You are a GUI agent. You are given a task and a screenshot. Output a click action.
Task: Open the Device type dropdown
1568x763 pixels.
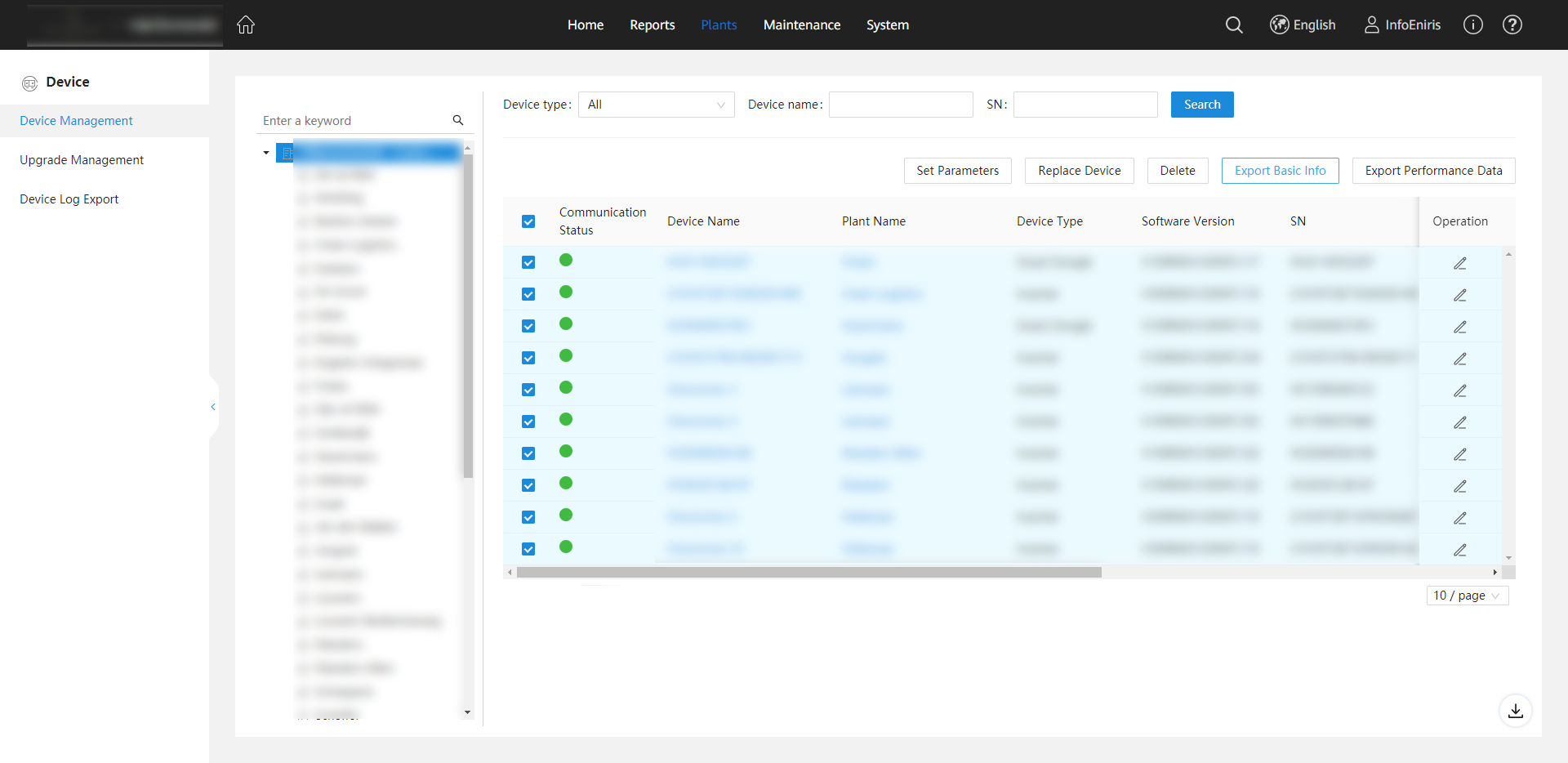[657, 105]
